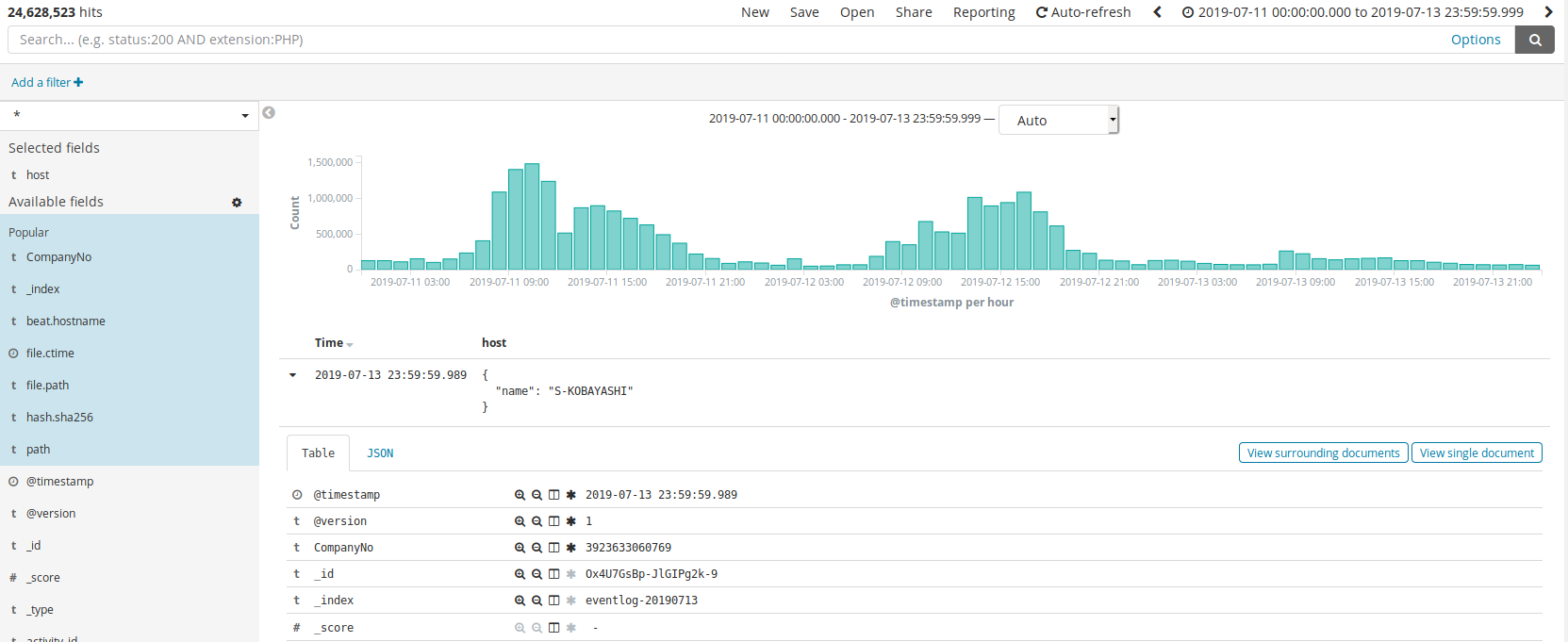Filter out value icon in @version row
The width and height of the screenshot is (1568, 642).
pyautogui.click(x=536, y=521)
